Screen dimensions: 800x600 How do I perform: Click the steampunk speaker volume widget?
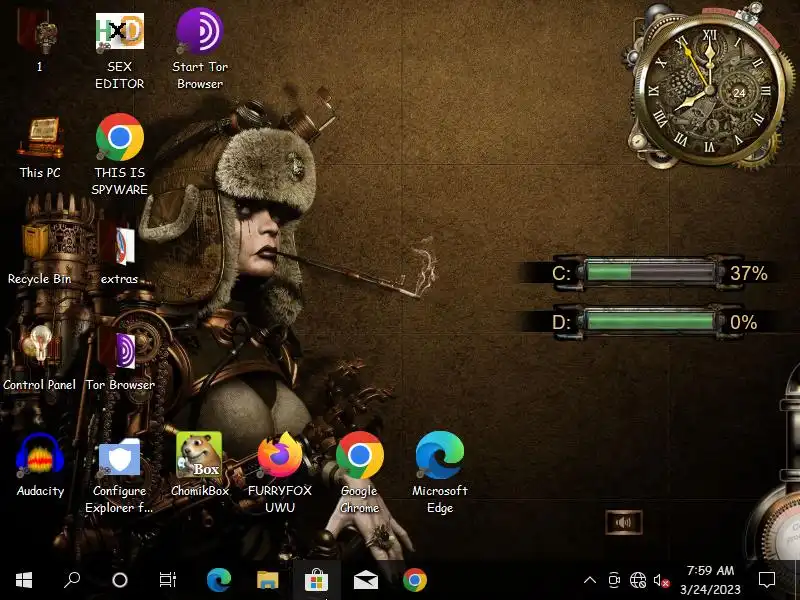tap(623, 522)
